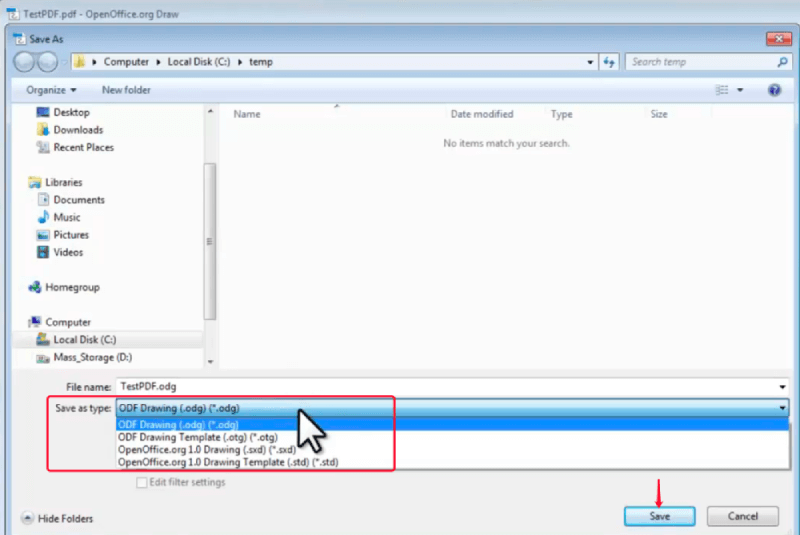Click the refresh button beside address bar
800x535 pixels.
click(608, 62)
